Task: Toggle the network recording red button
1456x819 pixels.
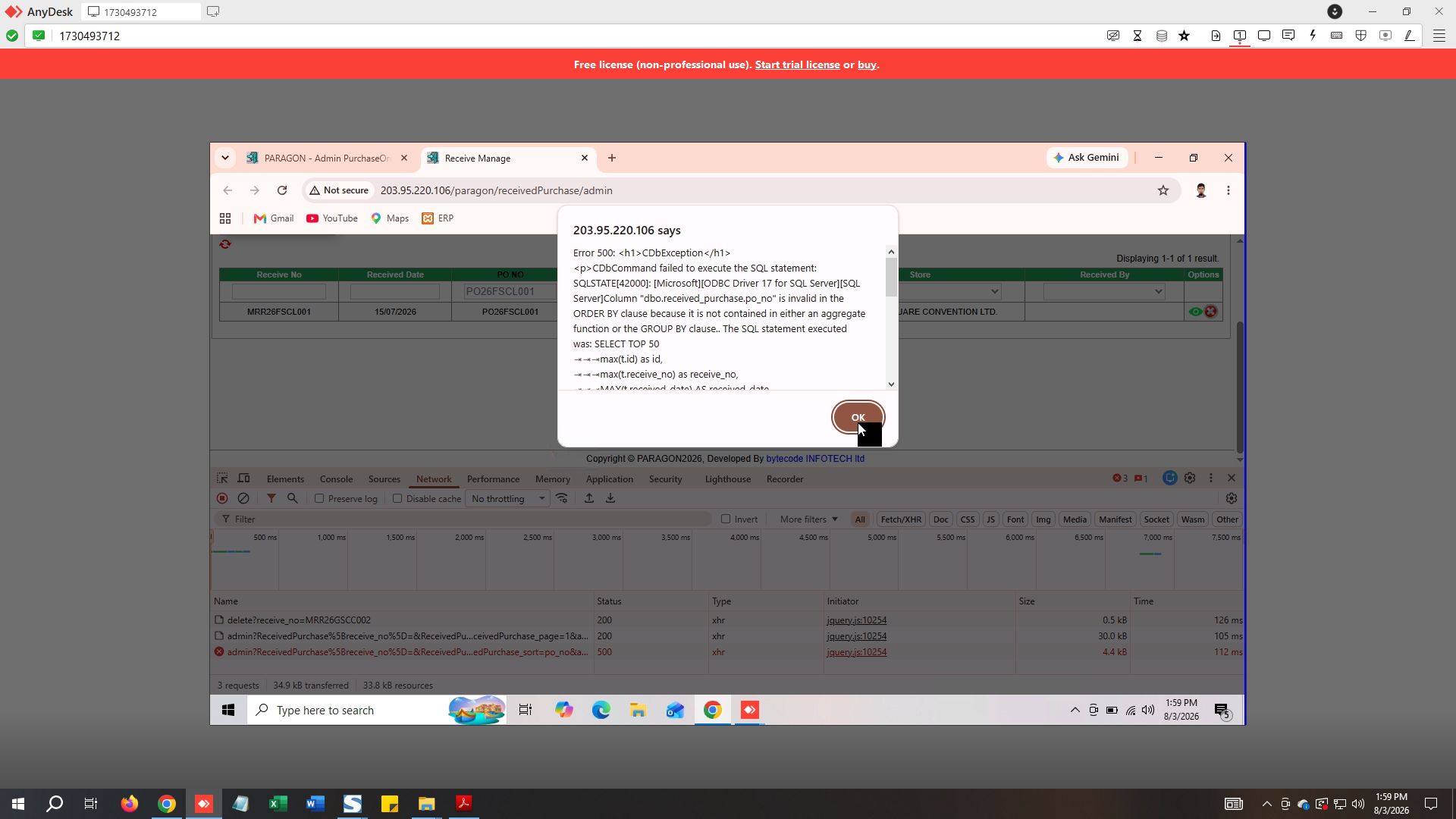Action: click(222, 498)
